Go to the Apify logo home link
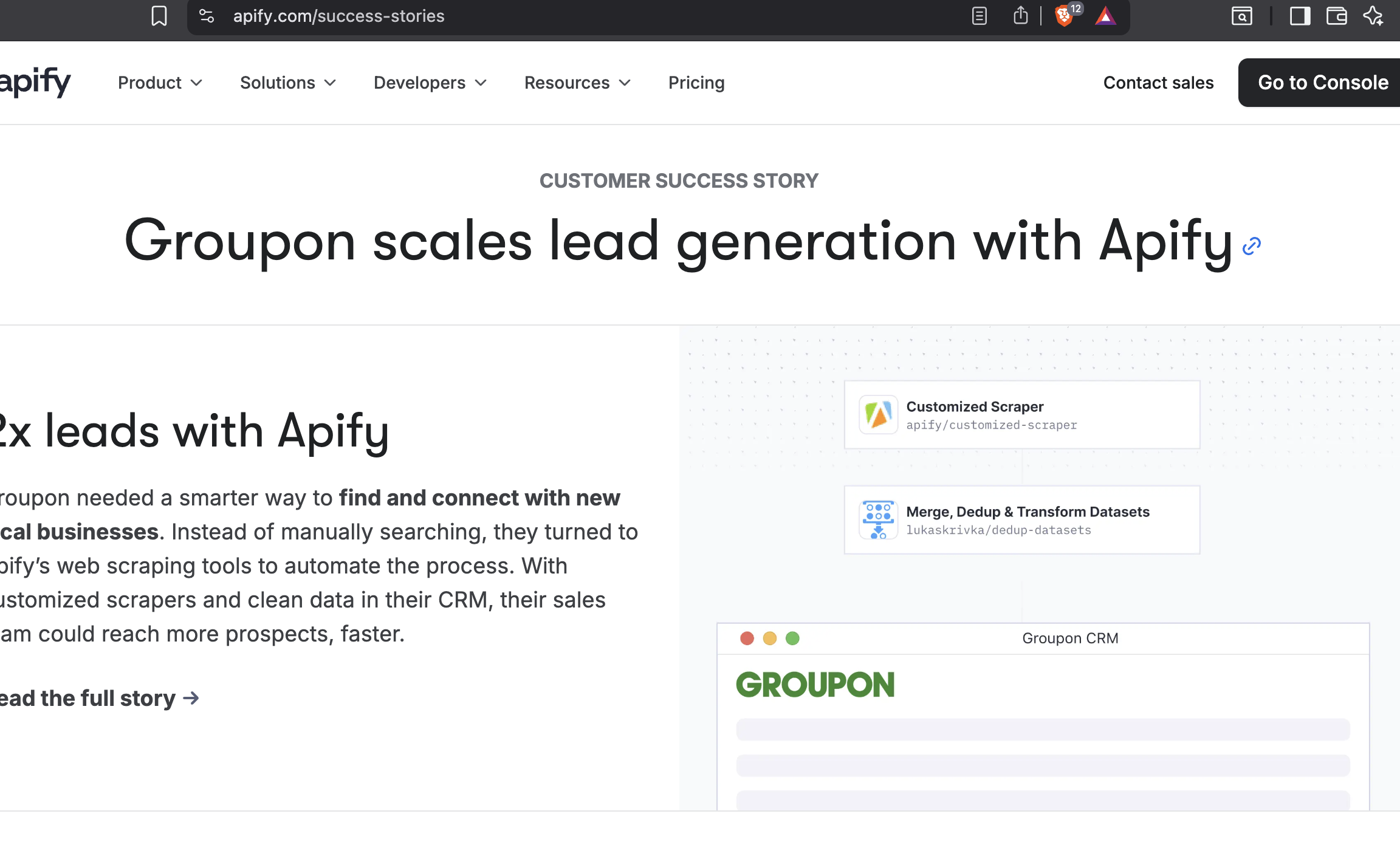 point(35,82)
